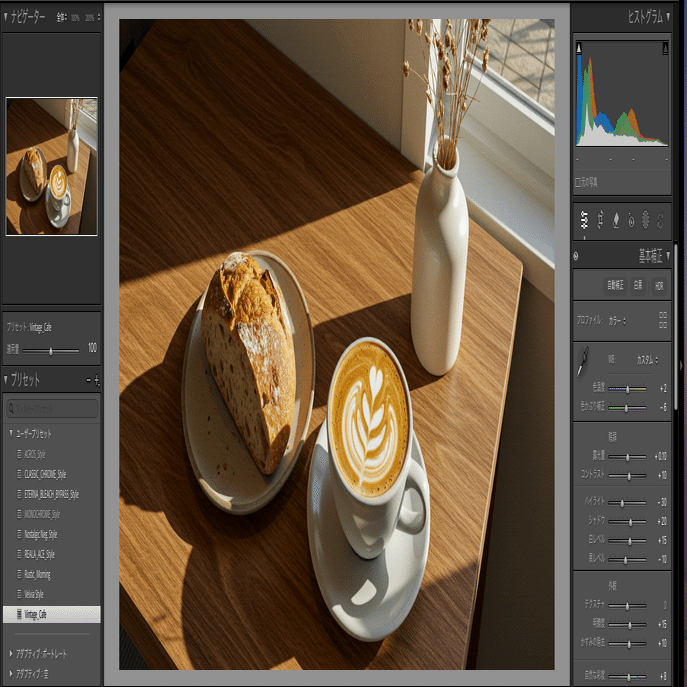
Task: Collapse the right panel side arrow
Action: tap(681, 365)
